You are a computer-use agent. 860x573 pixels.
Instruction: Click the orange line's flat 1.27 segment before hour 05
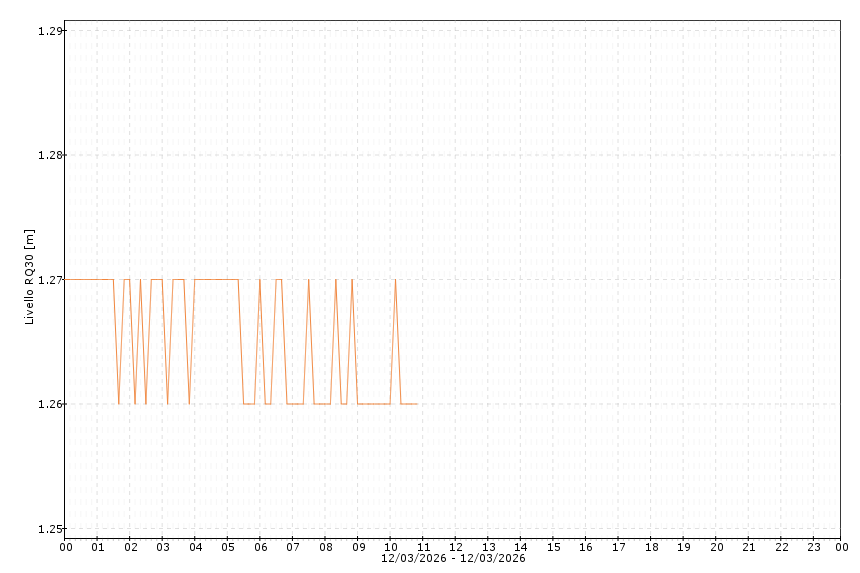pos(215,279)
